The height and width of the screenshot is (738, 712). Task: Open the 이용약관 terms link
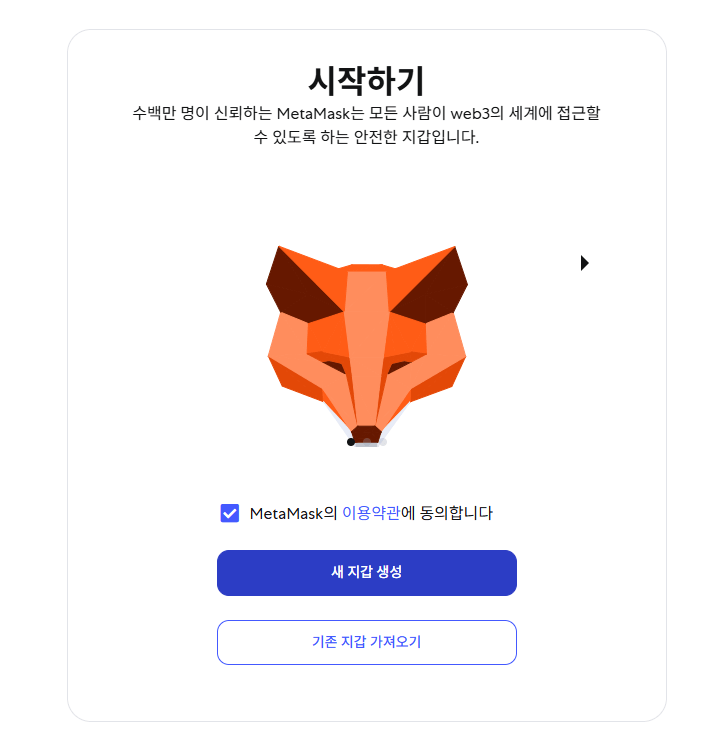(371, 513)
